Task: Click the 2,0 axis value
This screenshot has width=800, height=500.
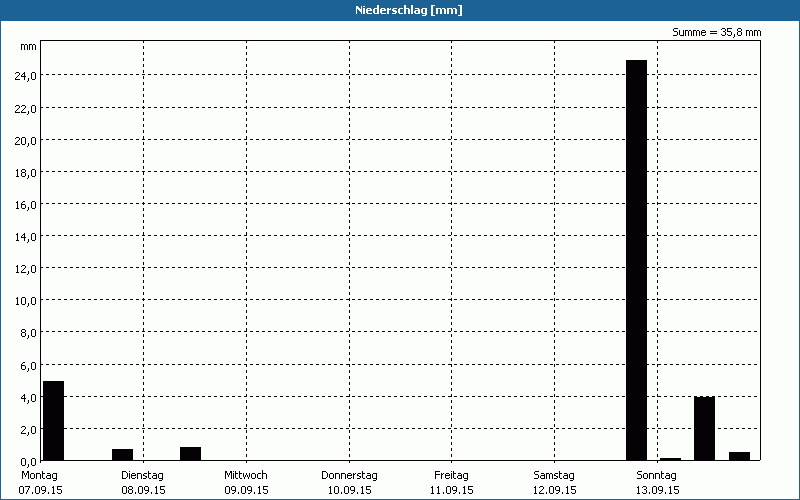Action: (28, 430)
